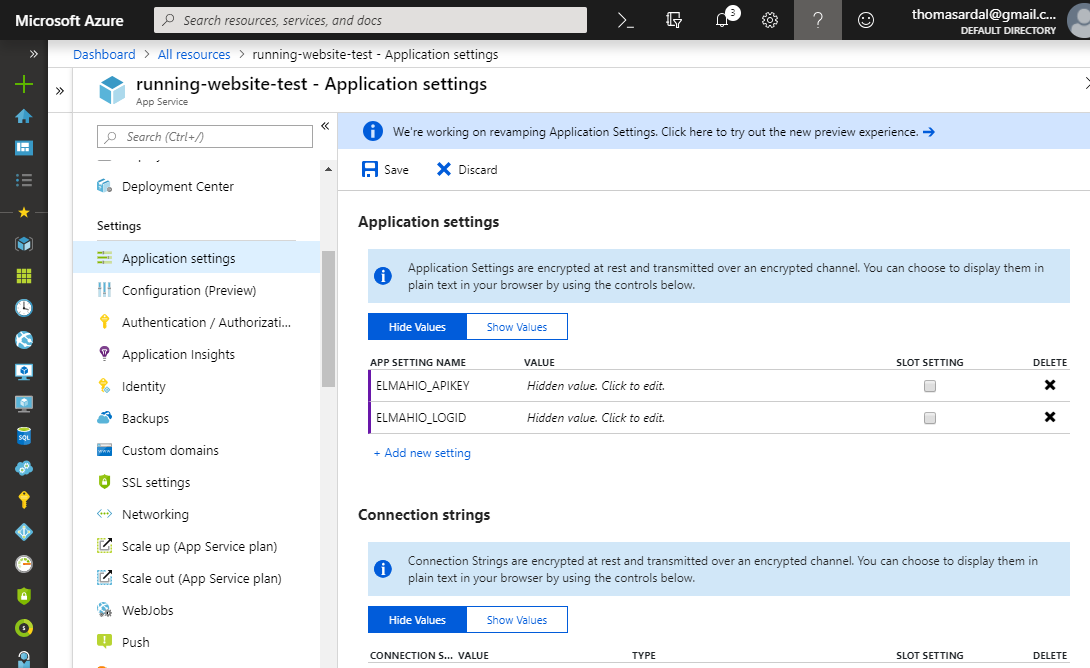The image size is (1090, 668).
Task: Click Add new setting link
Action: click(x=422, y=453)
